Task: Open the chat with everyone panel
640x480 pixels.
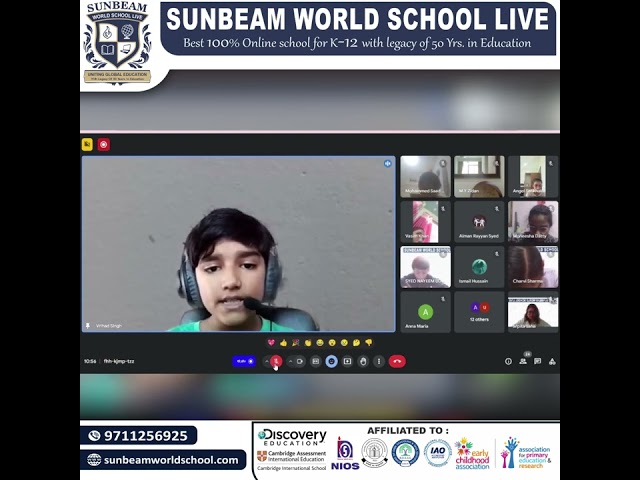Action: (538, 362)
